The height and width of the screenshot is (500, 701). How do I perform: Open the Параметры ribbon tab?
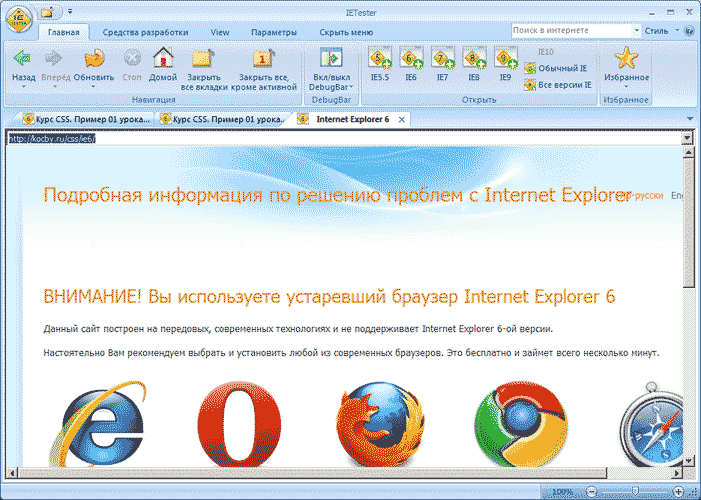[274, 32]
